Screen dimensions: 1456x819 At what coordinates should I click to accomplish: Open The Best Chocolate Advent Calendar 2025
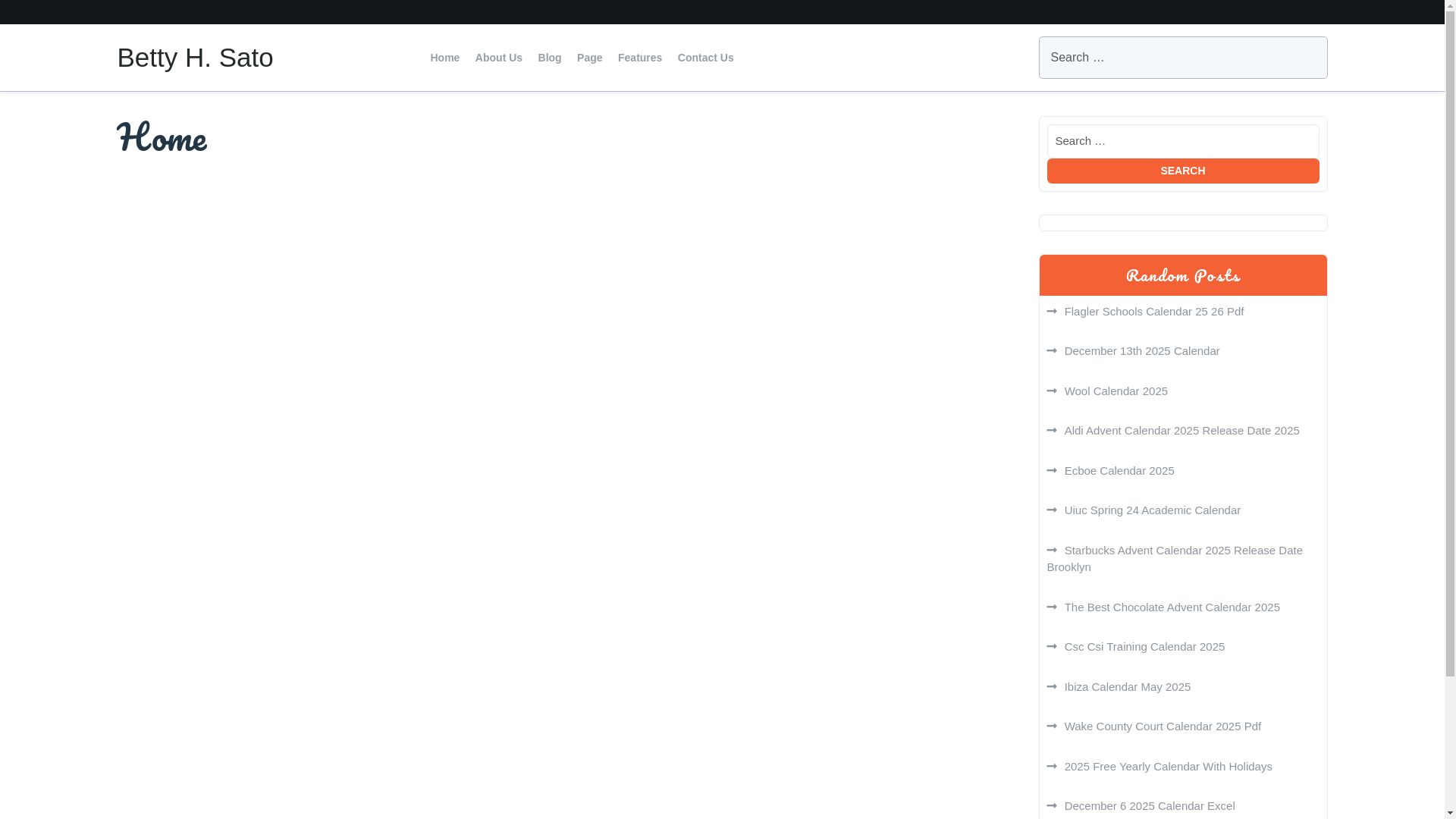coord(1172,607)
